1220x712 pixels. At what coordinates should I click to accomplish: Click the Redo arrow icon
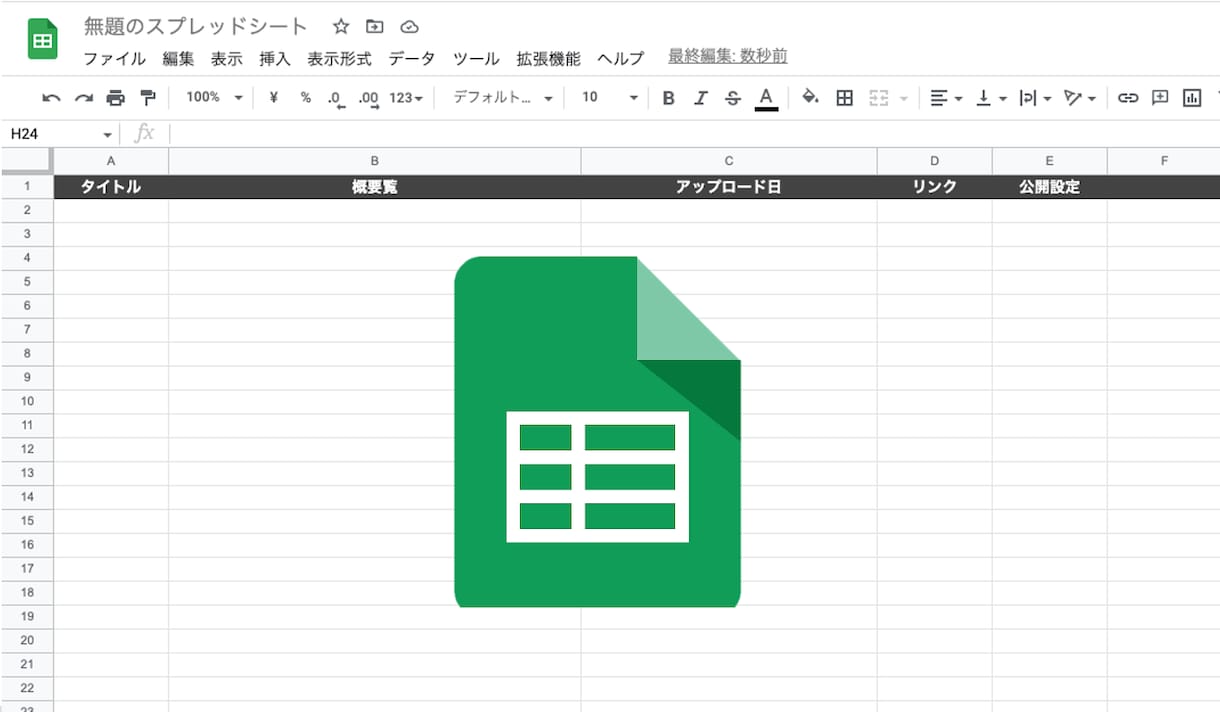84,98
